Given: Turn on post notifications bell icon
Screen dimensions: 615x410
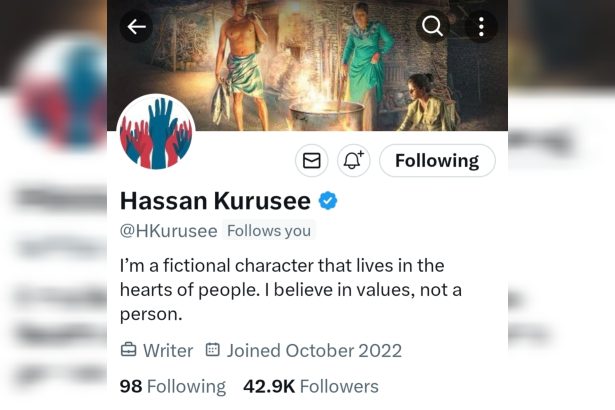Looking at the screenshot, I should coord(354,160).
